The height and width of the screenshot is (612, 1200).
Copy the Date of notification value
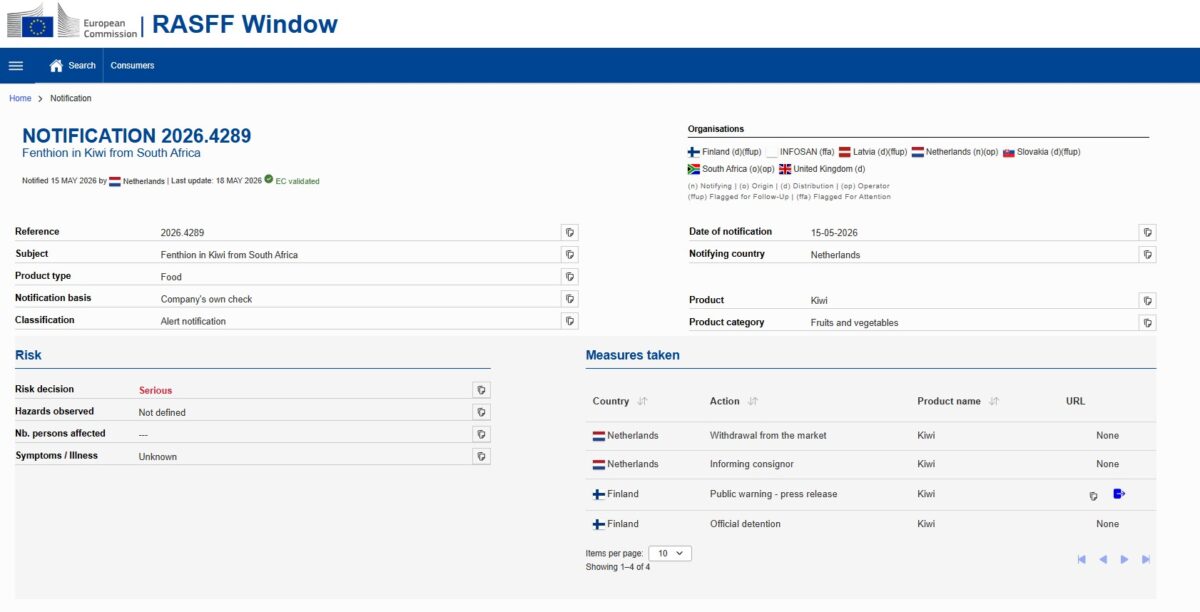[1148, 232]
